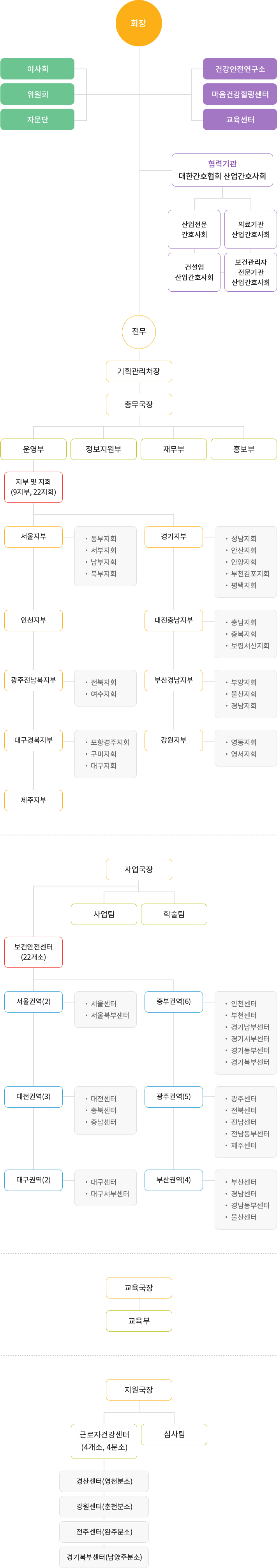Click the orange 회장 circle
277x1568 pixels.
[139, 23]
